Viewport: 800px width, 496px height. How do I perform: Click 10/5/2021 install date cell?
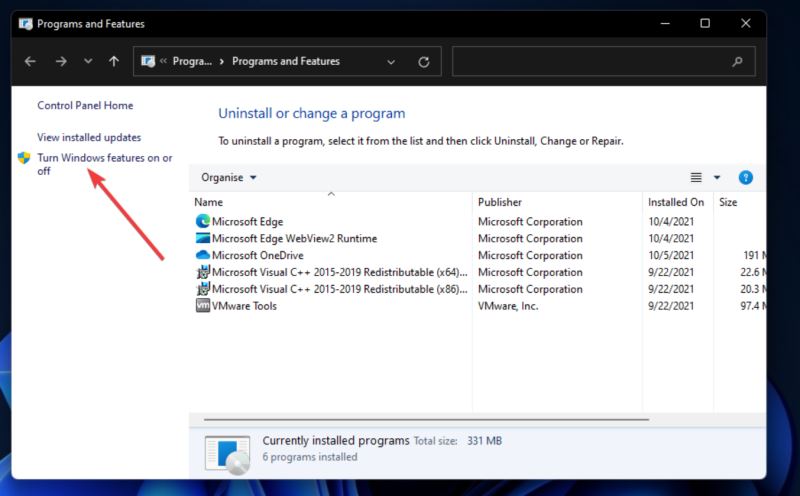coord(671,255)
